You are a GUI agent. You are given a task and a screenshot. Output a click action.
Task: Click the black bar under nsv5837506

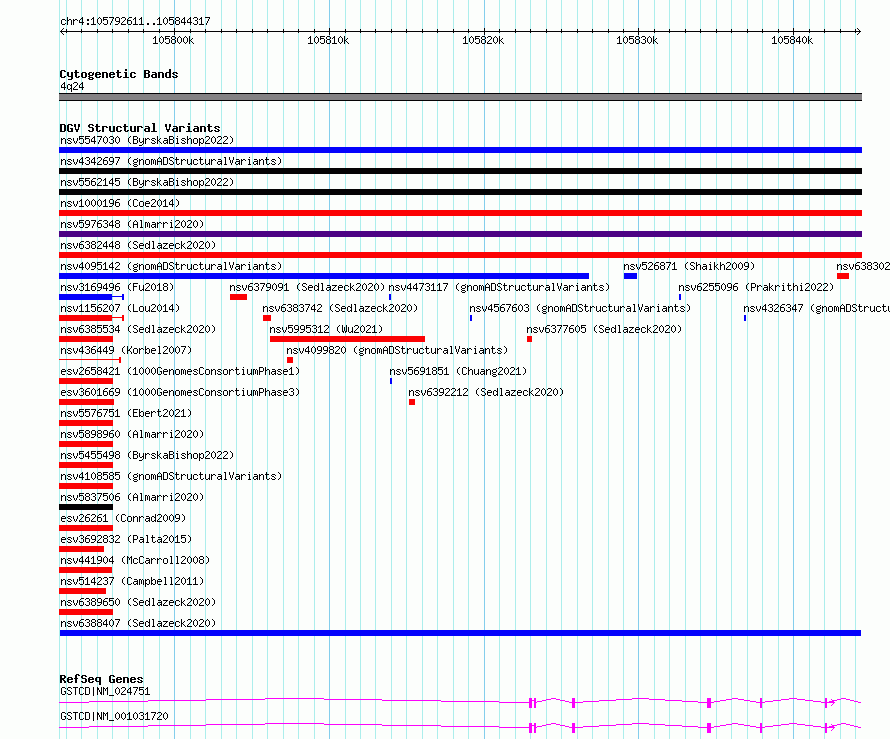coord(86,507)
